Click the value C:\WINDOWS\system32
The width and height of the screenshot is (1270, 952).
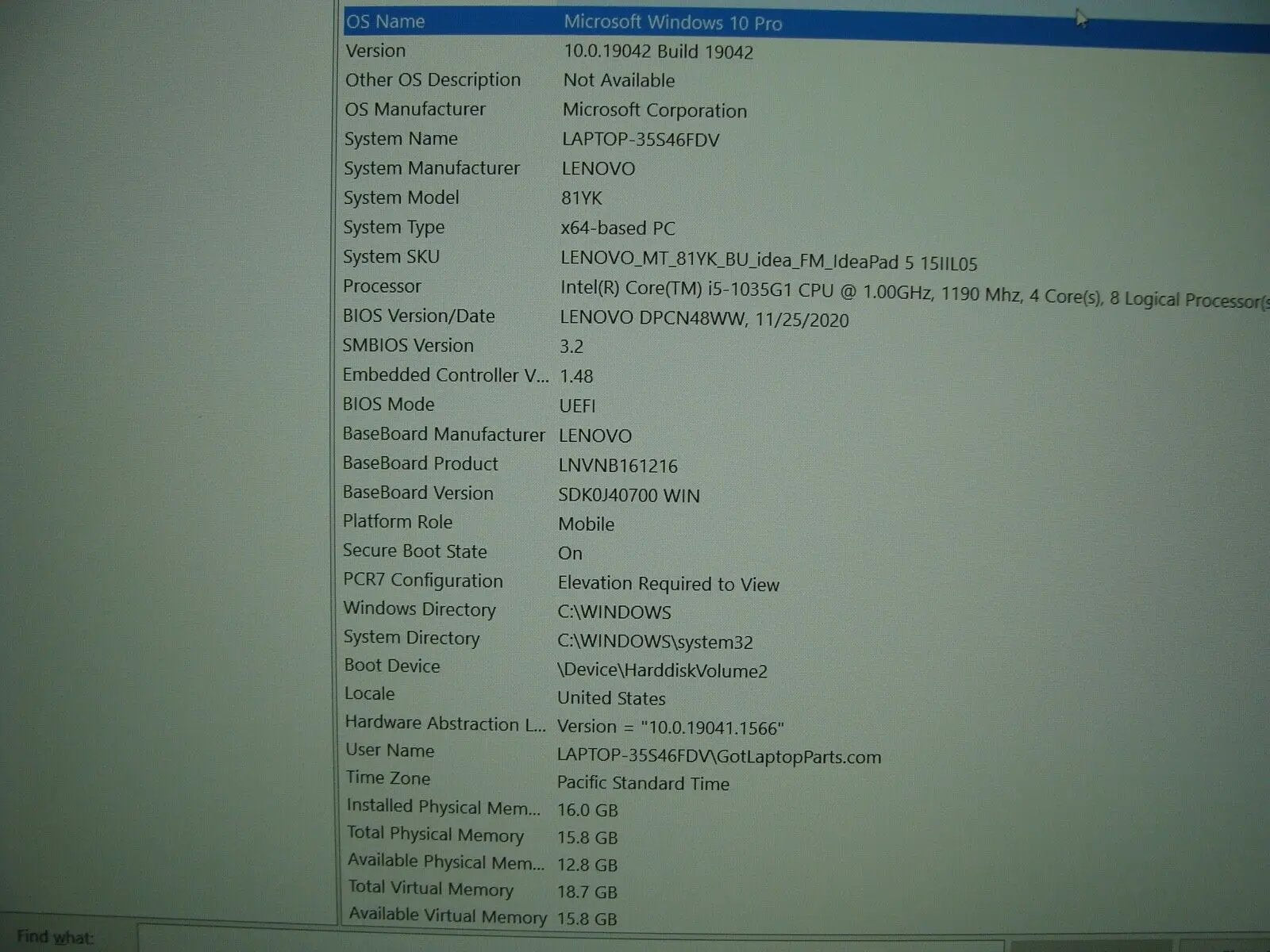(655, 642)
